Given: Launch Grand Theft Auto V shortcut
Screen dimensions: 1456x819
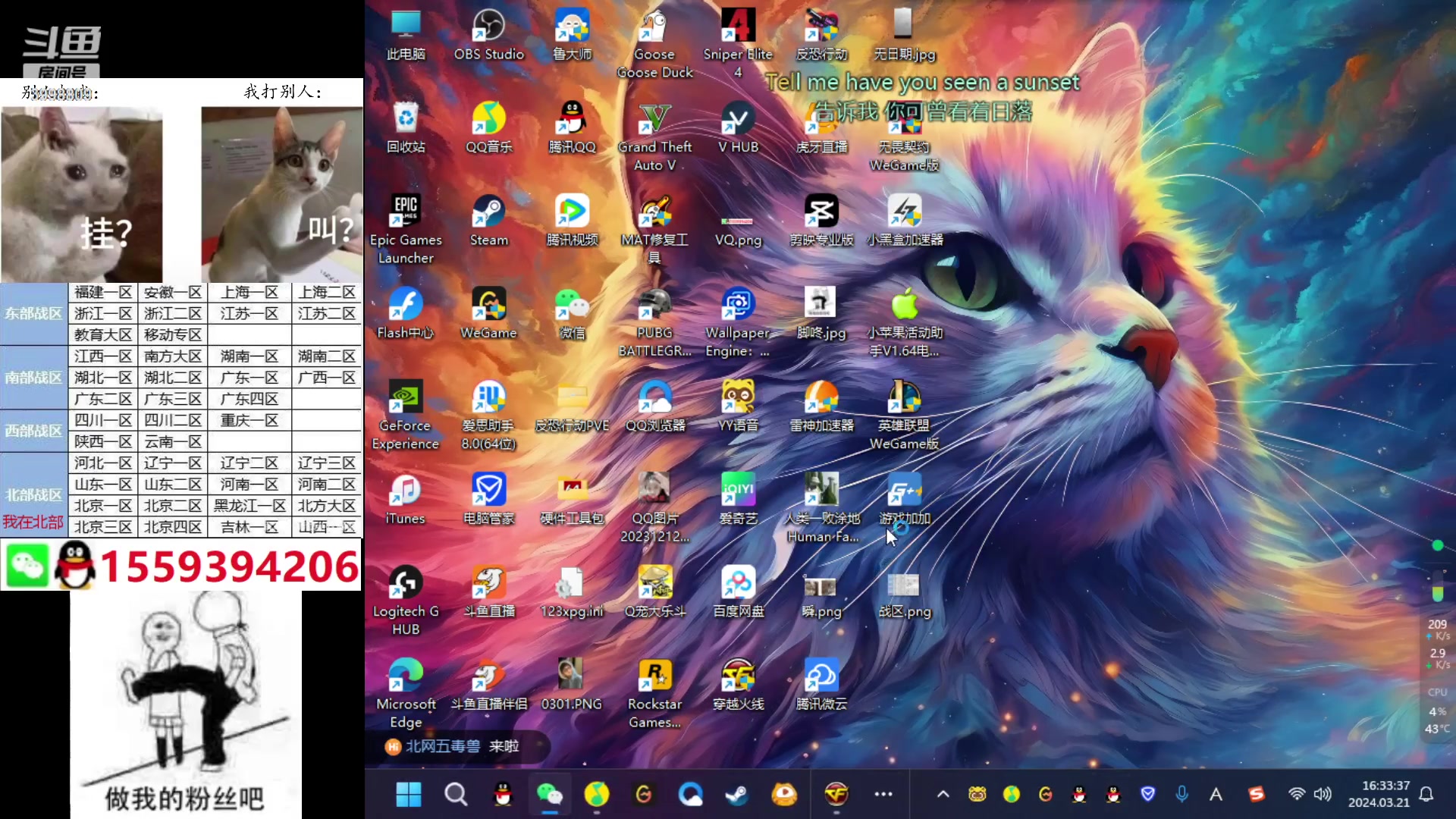Looking at the screenshot, I should coord(654,136).
